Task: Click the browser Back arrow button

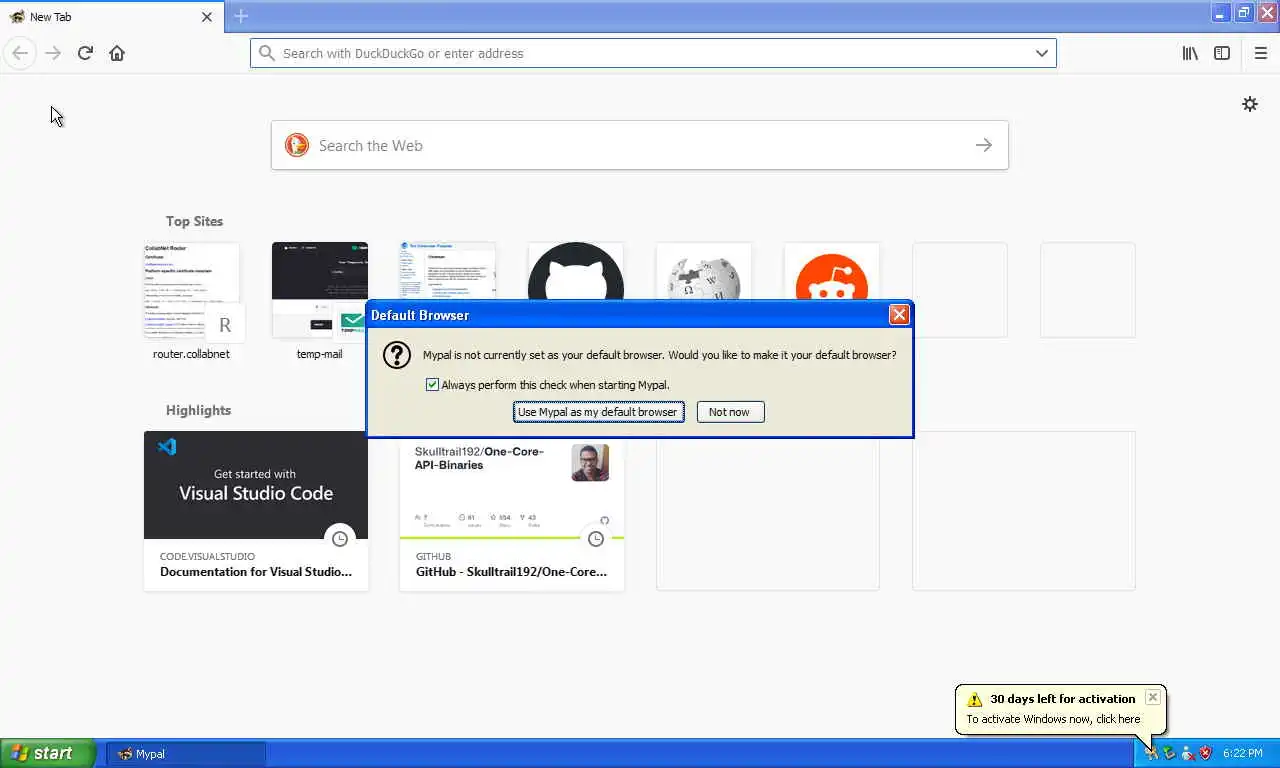Action: (20, 53)
